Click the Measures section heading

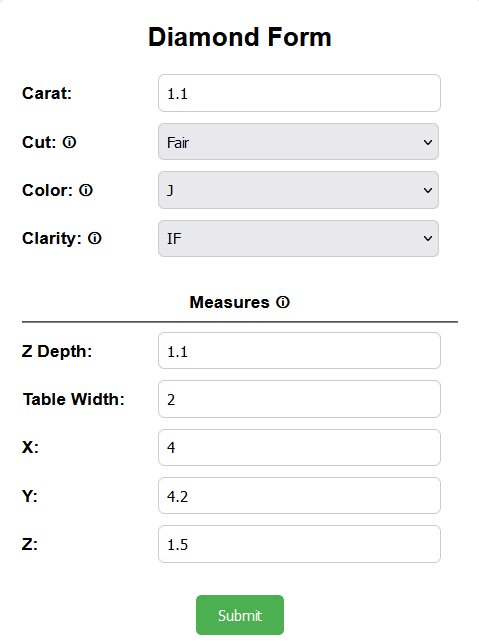230,302
